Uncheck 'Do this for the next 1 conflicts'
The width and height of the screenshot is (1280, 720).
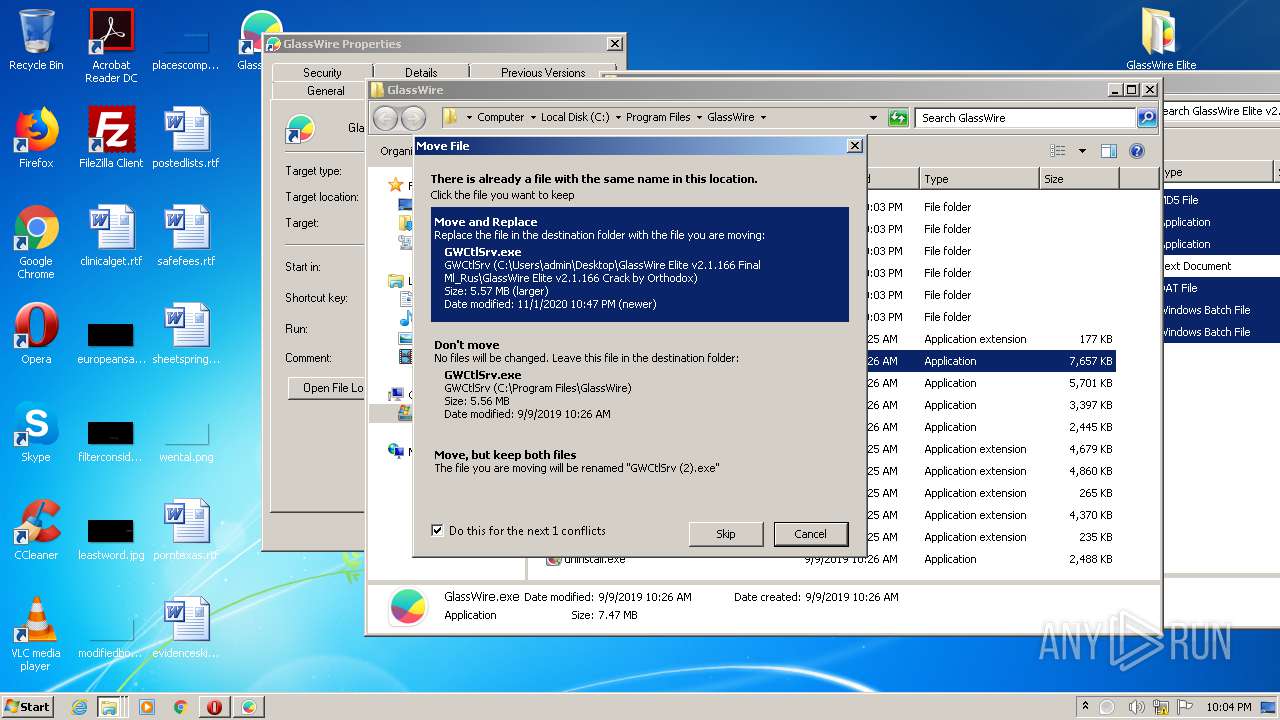437,531
